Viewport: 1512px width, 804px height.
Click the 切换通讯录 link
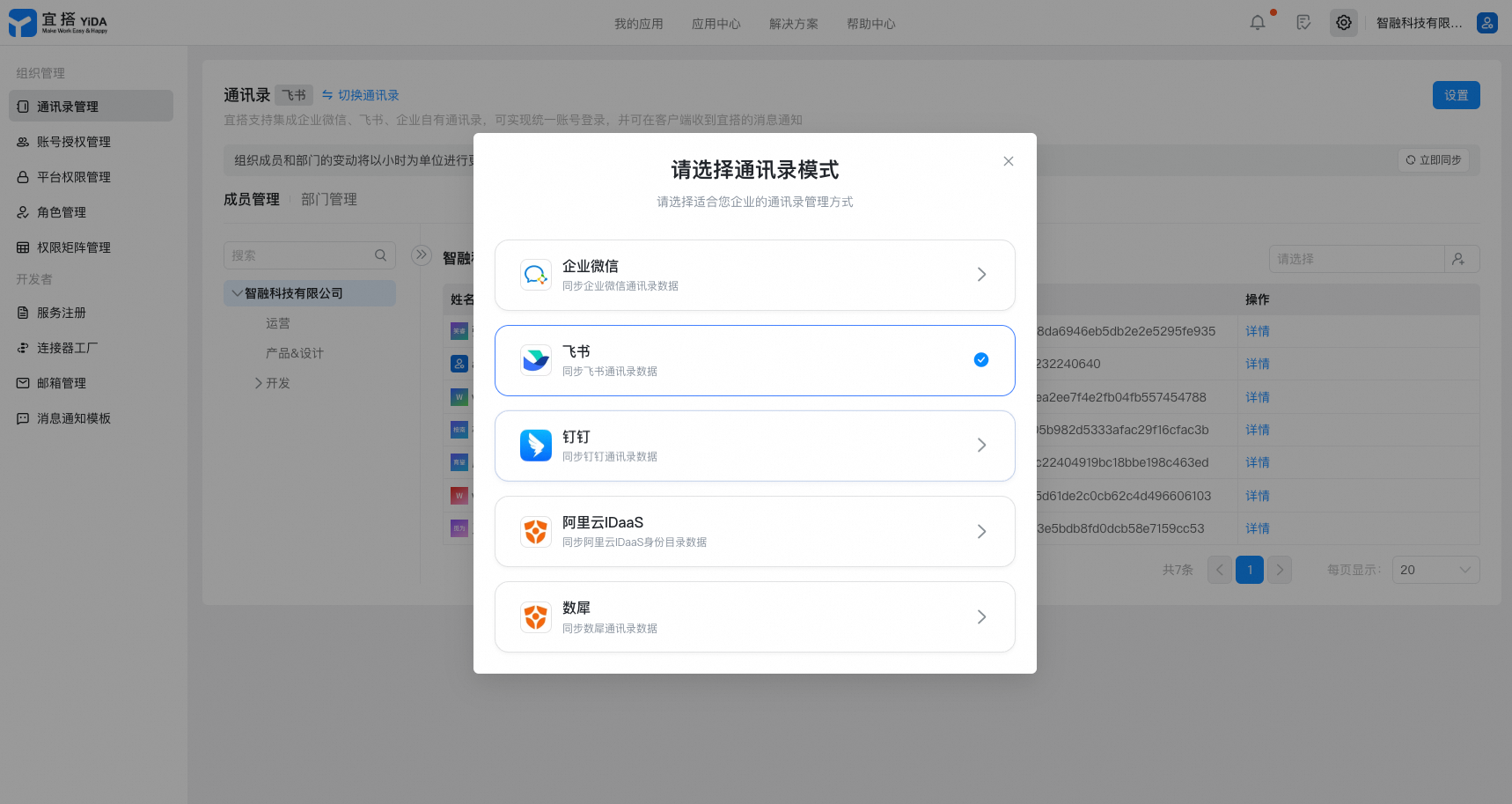[361, 95]
